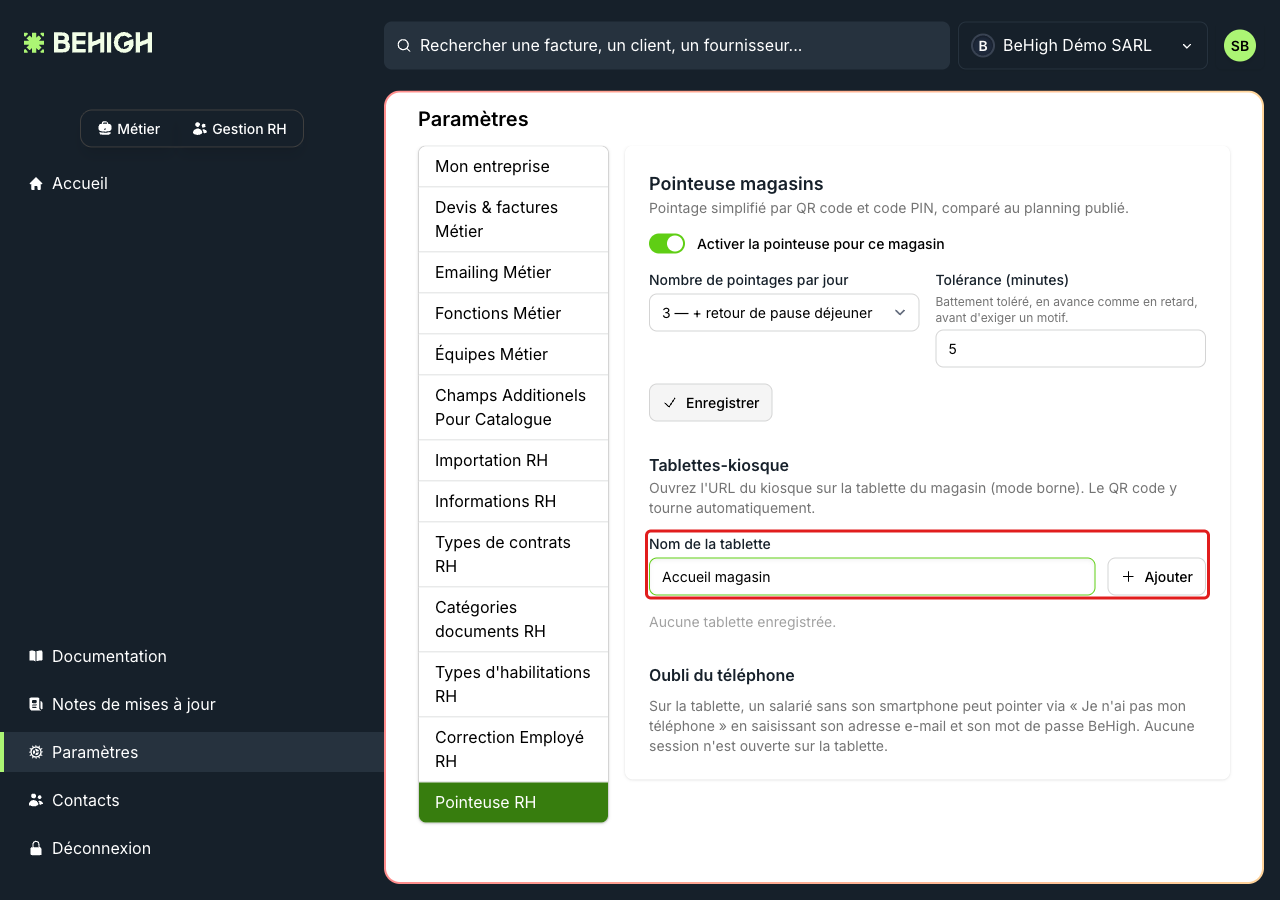Click the Gestion RH people icon
Screen dimensions: 1280x900
(200, 129)
